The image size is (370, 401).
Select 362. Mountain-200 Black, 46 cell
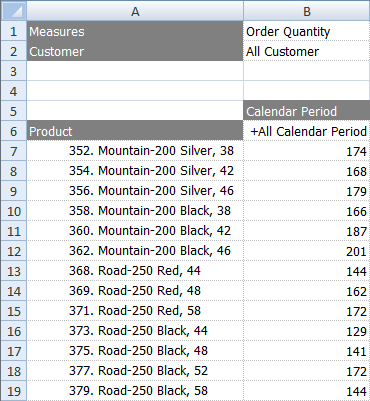135,251
